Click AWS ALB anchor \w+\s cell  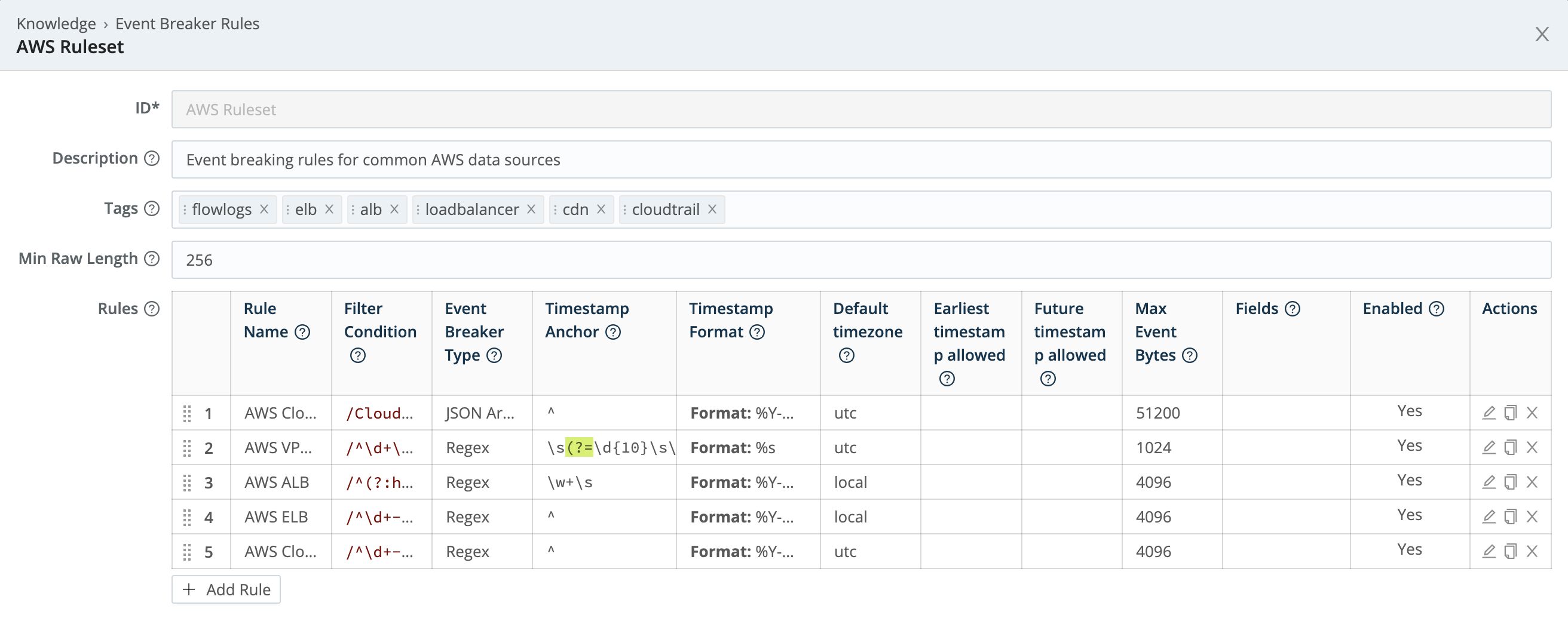(x=605, y=482)
